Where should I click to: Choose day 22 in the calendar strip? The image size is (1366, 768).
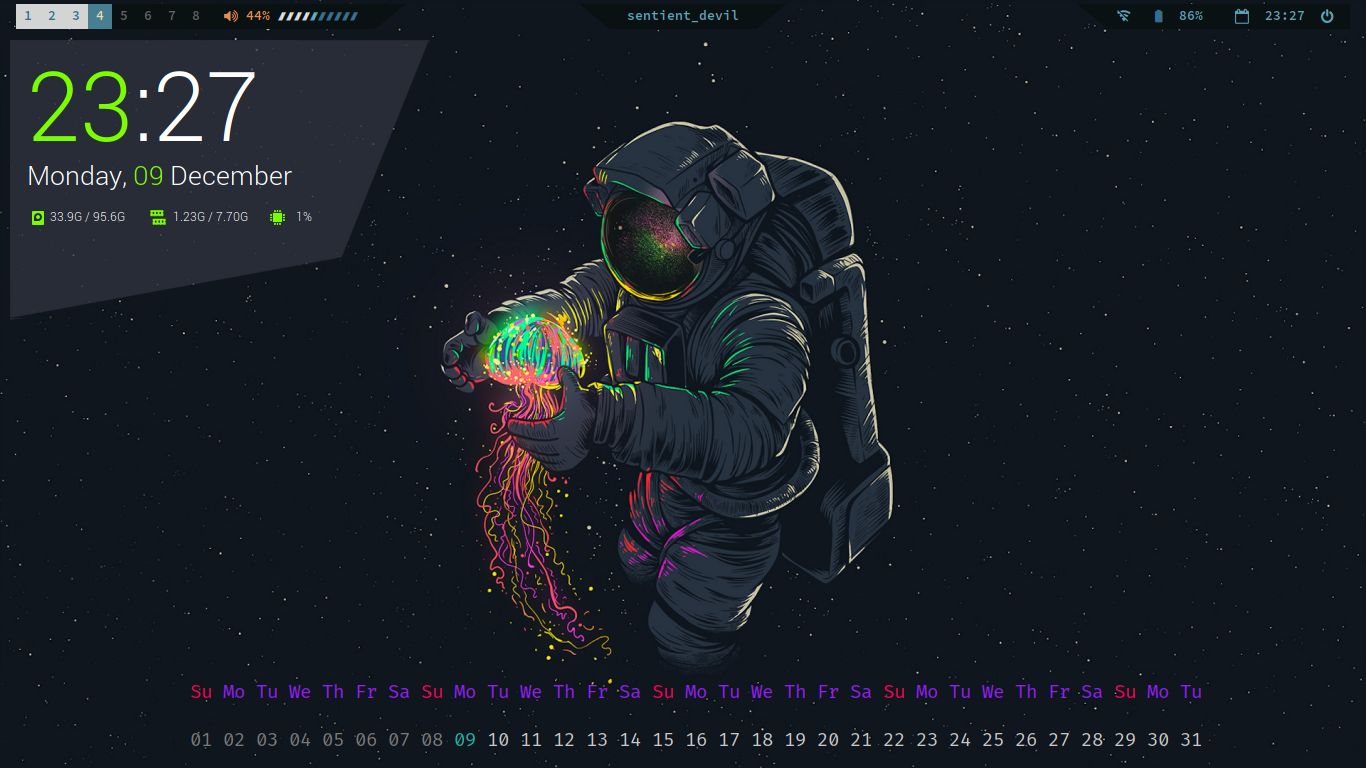tap(894, 740)
